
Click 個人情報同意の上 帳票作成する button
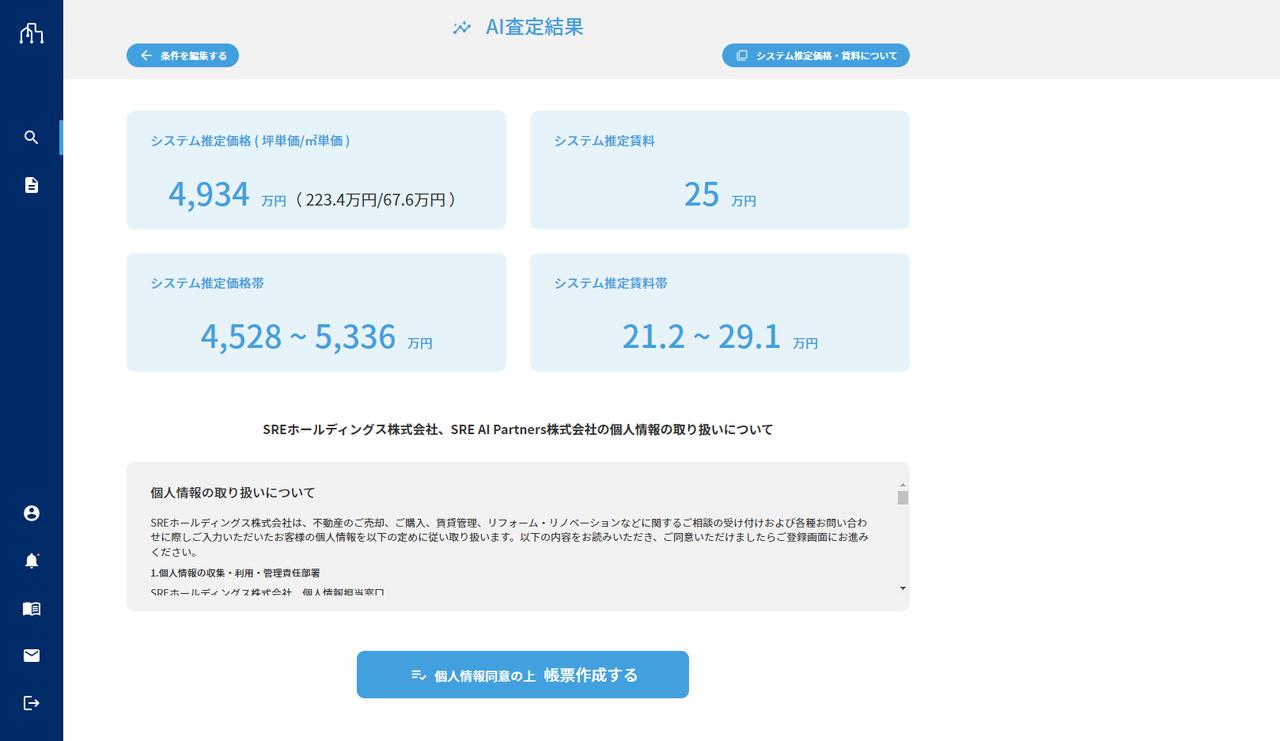(522, 675)
